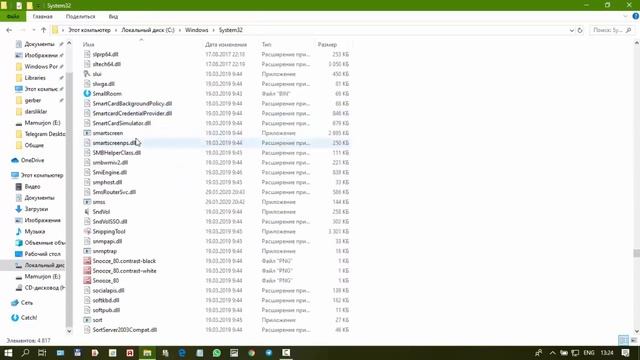Viewport: 640px width, 360px height.
Task: Sort by the Размер column header
Action: click(x=327, y=44)
